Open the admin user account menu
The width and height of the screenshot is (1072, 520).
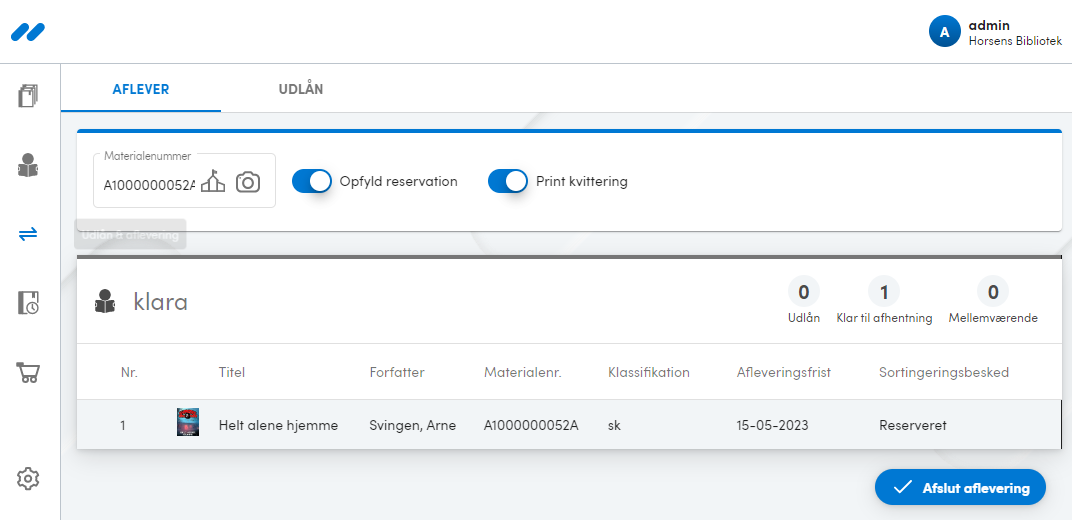click(x=995, y=32)
